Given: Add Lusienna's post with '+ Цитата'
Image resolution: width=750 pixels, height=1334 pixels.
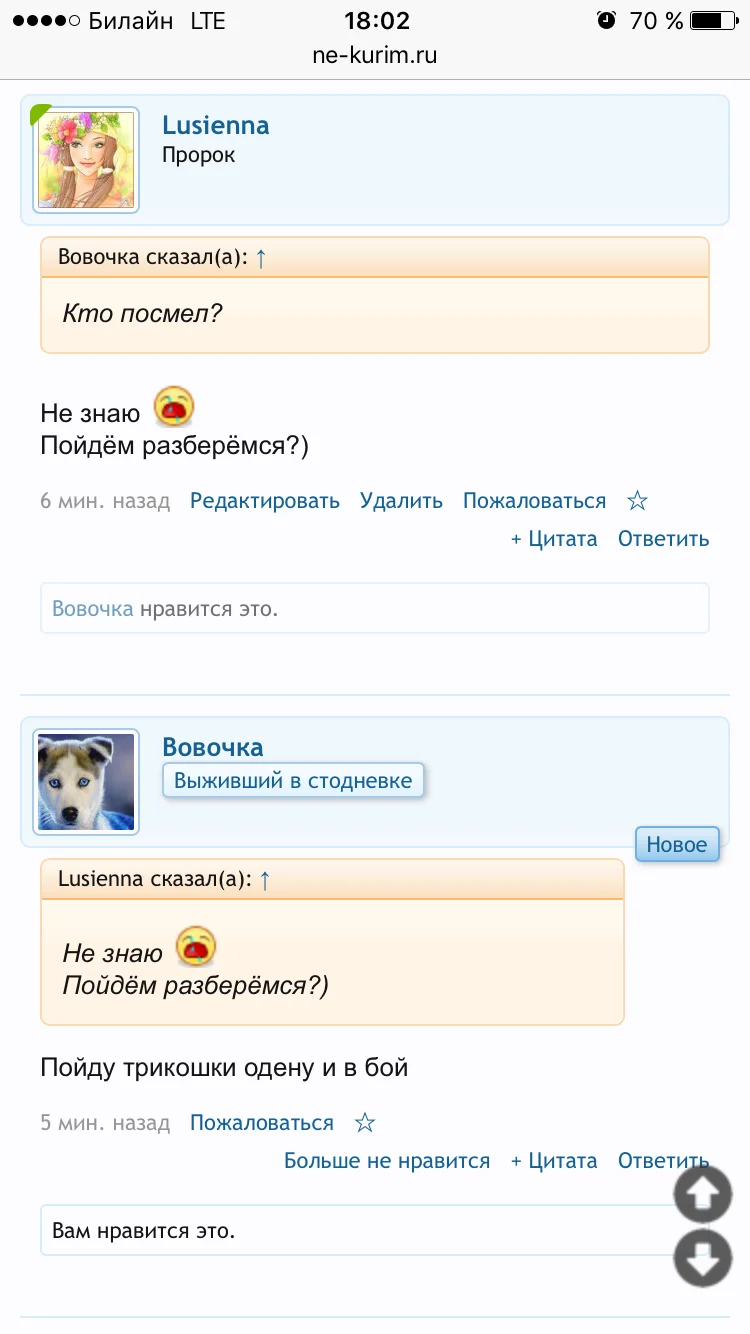Looking at the screenshot, I should (x=553, y=539).
